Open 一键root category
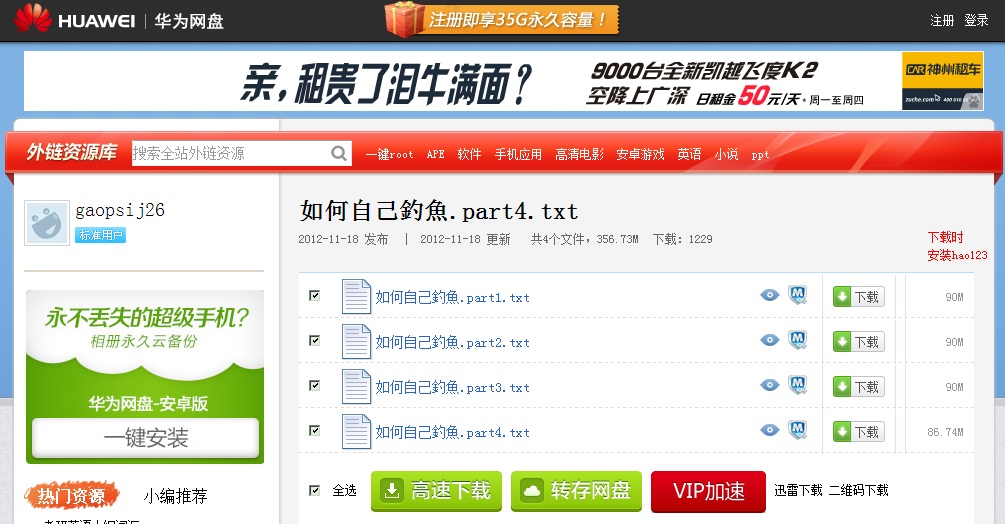Viewport: 1005px width, 524px height. (x=389, y=154)
